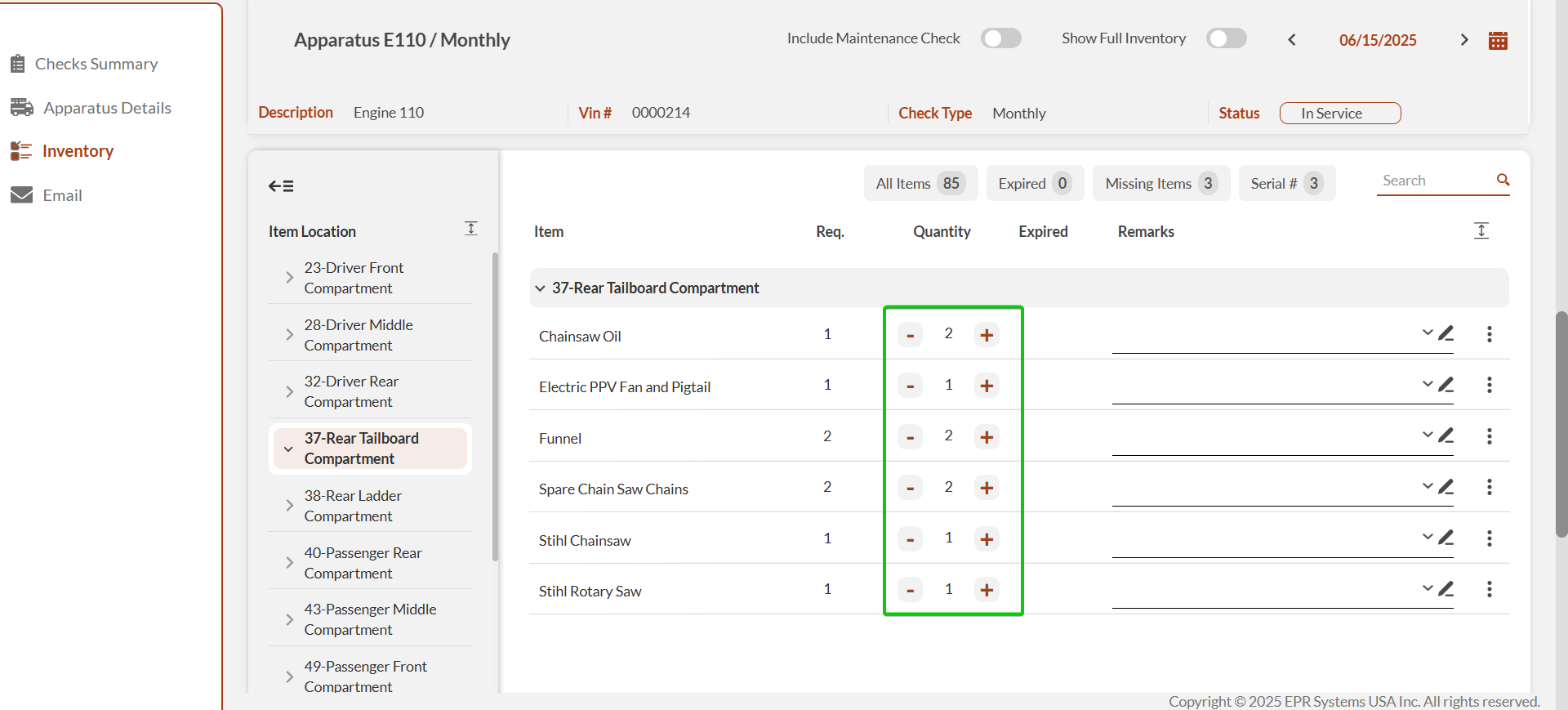This screenshot has height=710, width=1568.
Task: Advance to next date using right arrow
Action: coord(1463,40)
